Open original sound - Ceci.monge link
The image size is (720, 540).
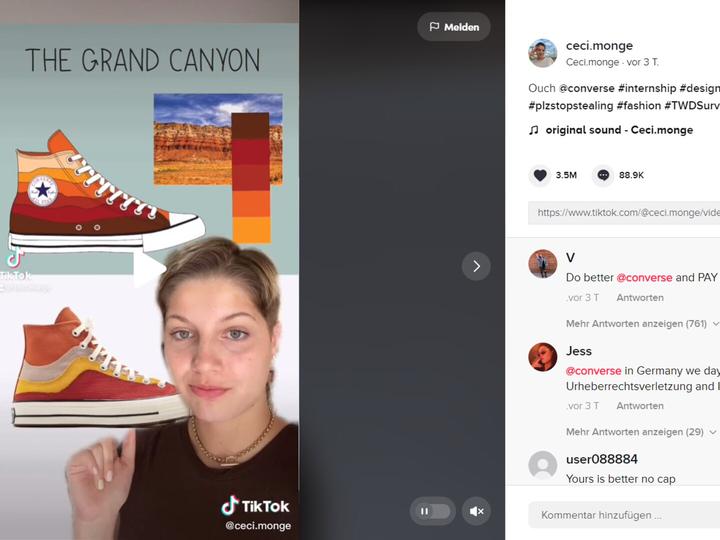click(619, 130)
